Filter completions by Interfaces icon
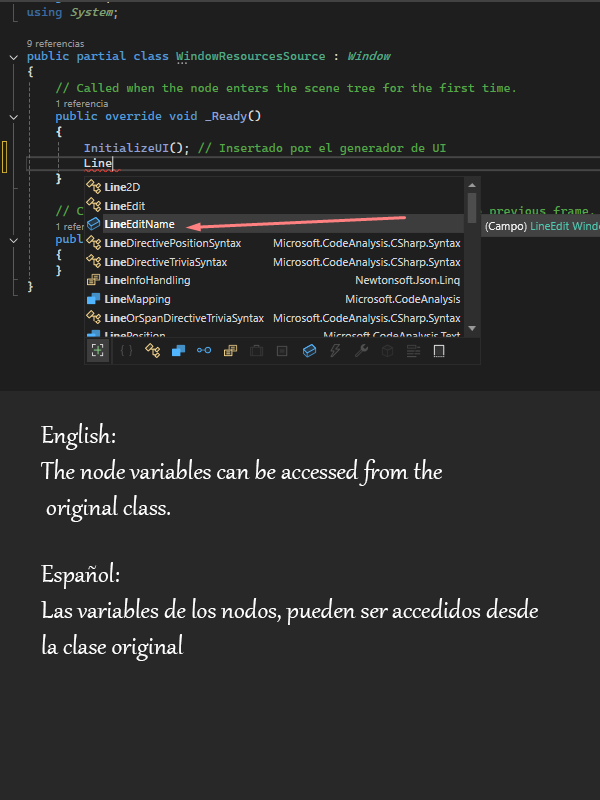Screen dimensions: 600x800 click(x=204, y=351)
